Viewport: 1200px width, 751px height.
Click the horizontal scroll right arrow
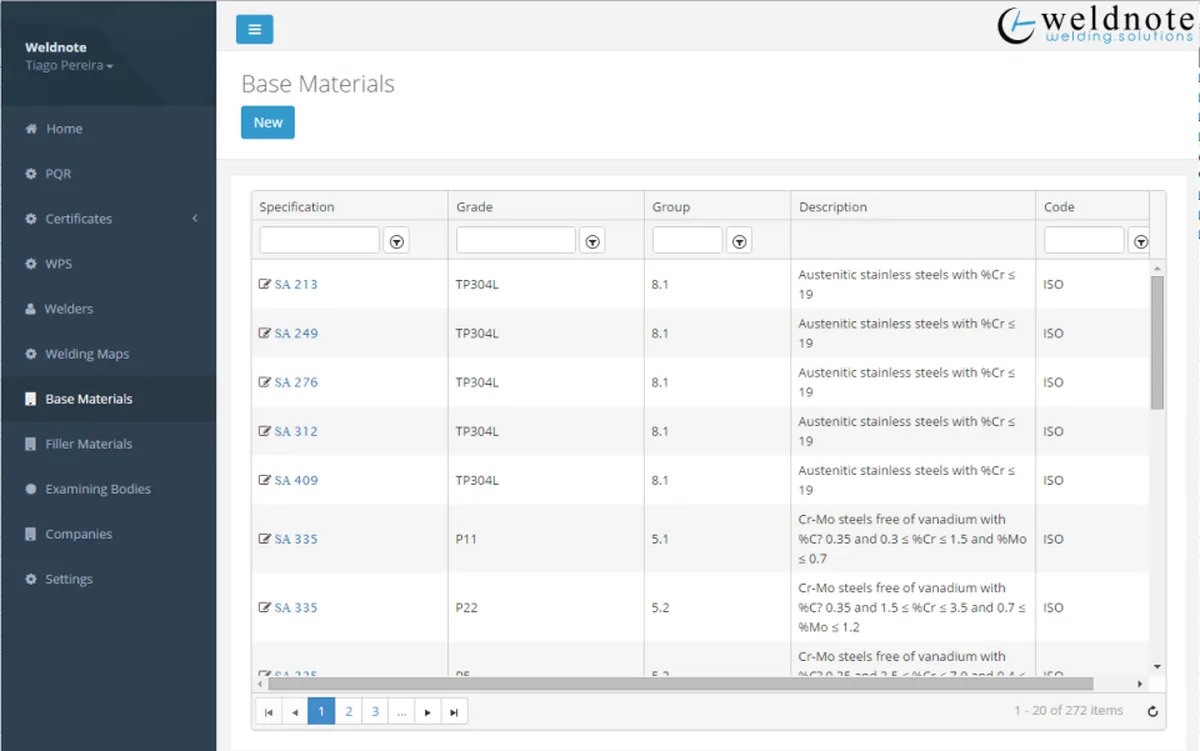(x=1140, y=684)
